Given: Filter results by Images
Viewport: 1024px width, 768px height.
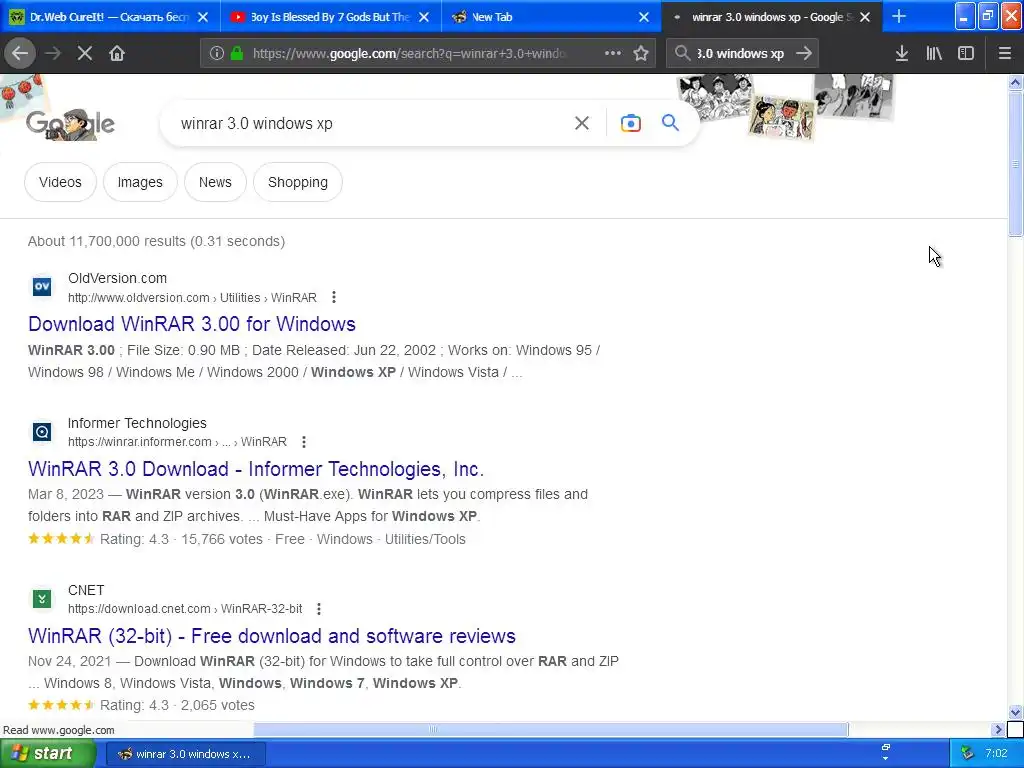Looking at the screenshot, I should 140,182.
